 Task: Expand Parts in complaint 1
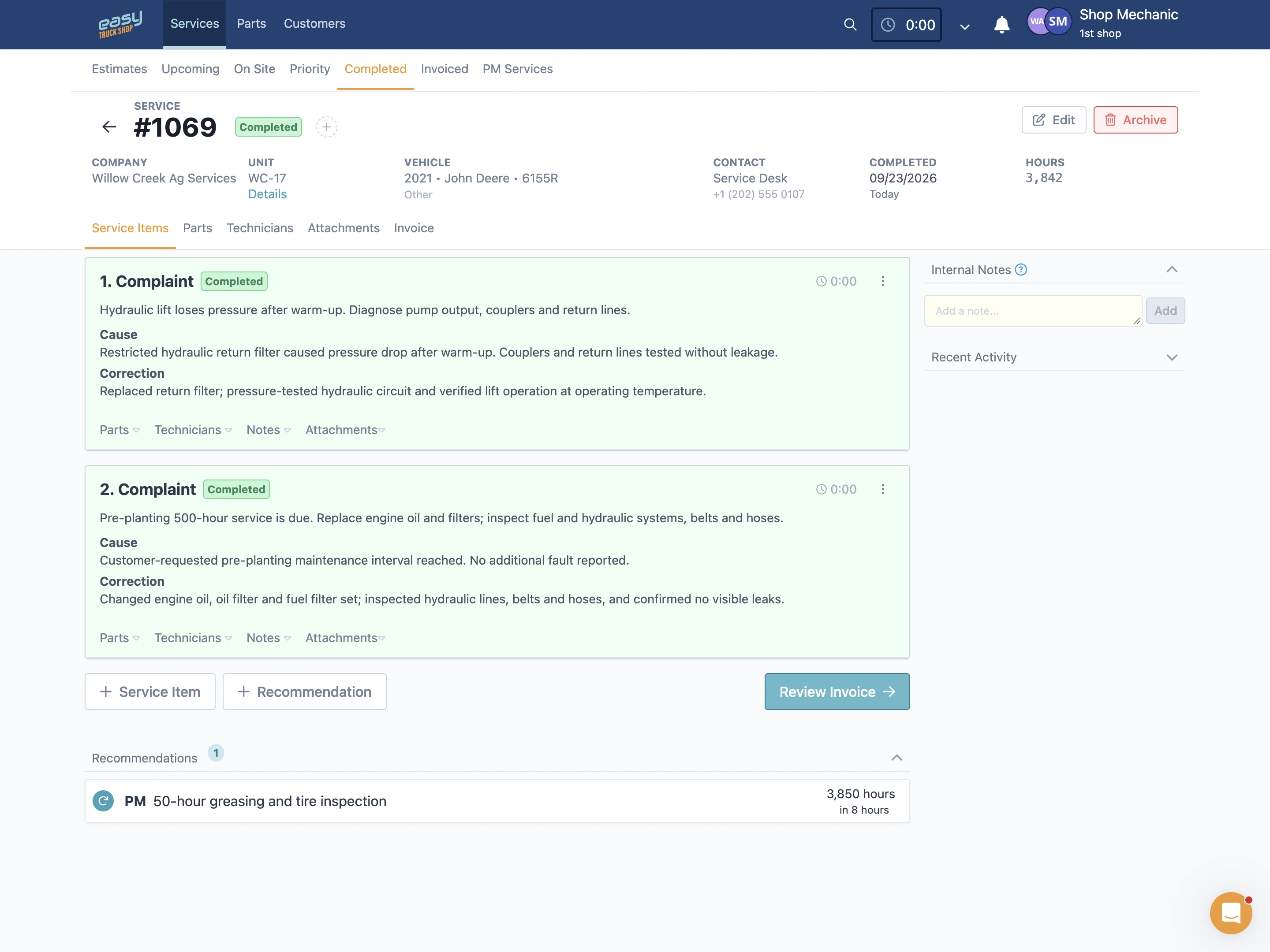120,430
